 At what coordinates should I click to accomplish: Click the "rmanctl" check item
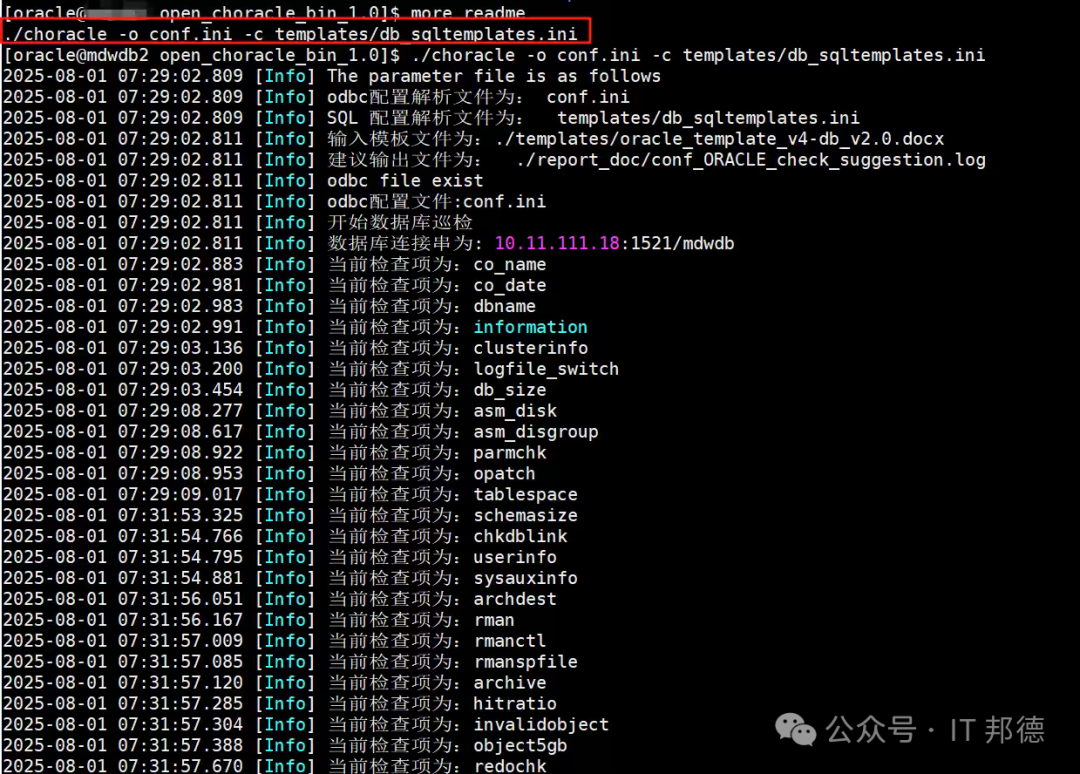pos(510,640)
